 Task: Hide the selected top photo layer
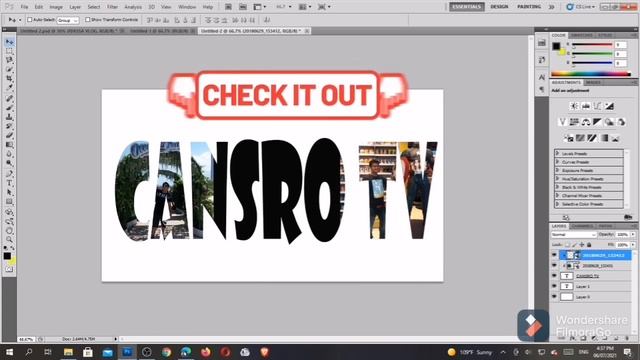pyautogui.click(x=554, y=255)
